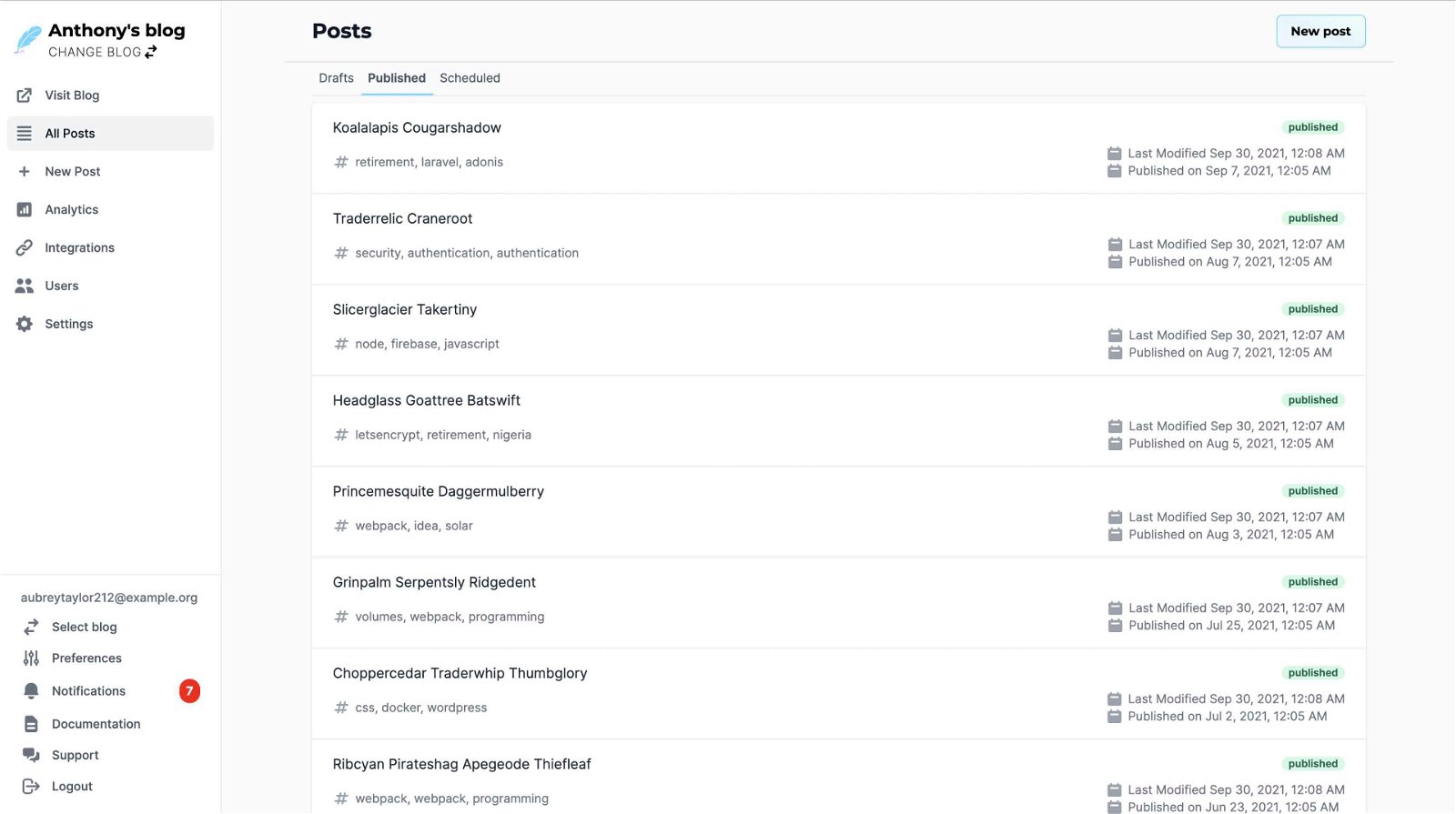Click the Logout arrow icon
1456x814 pixels.
31,787
